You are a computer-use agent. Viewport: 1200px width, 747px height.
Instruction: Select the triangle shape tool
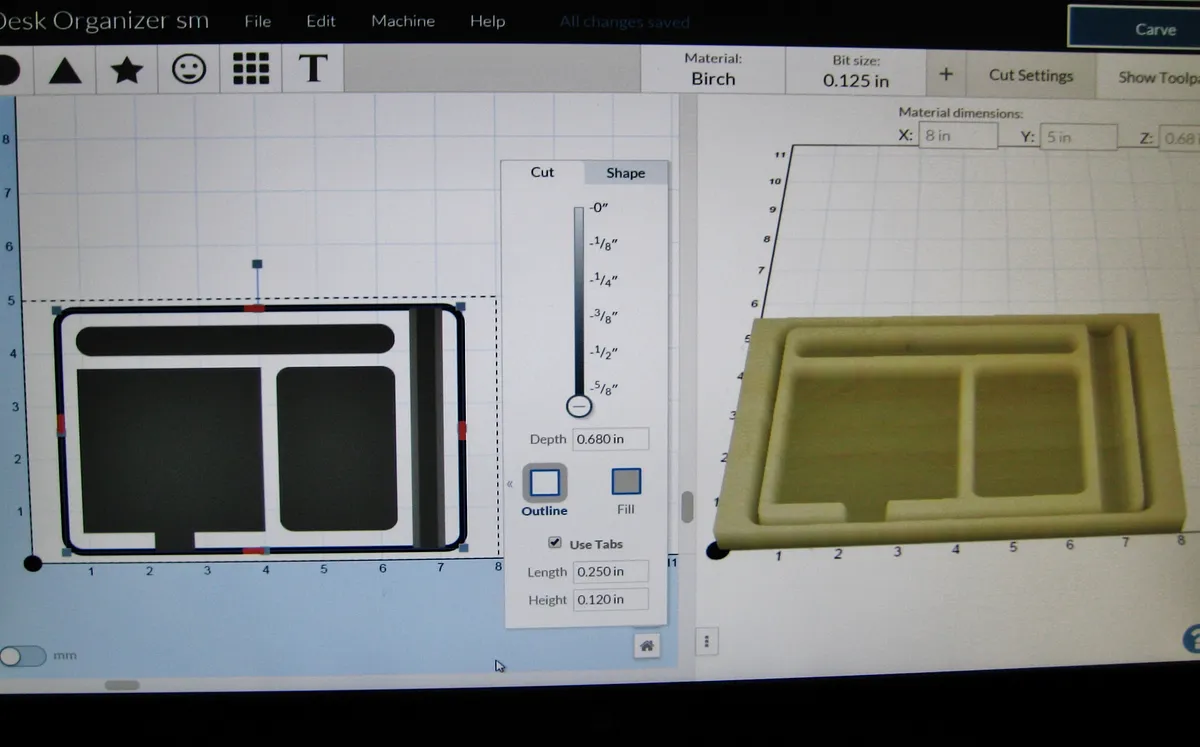[66, 70]
